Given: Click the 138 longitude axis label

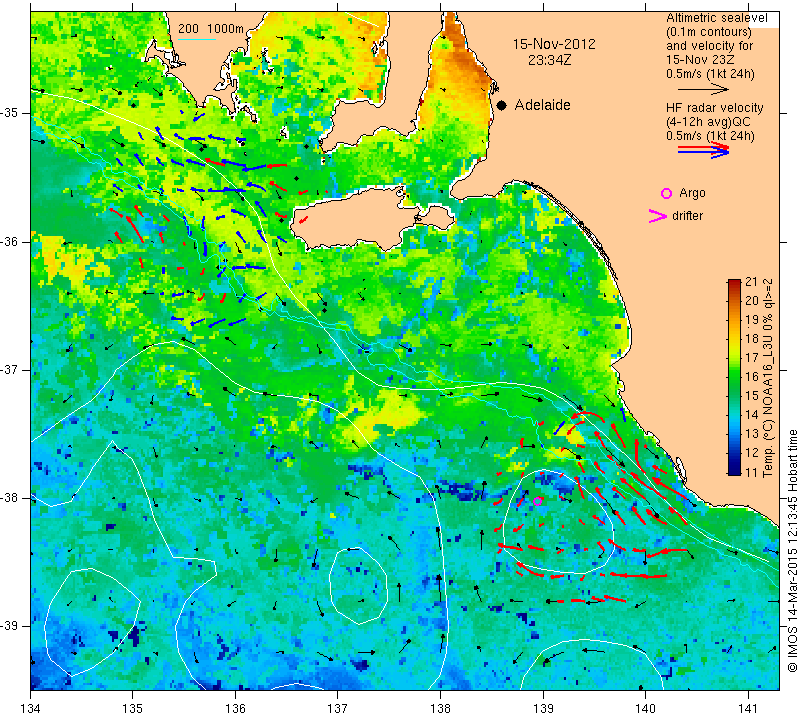Looking at the screenshot, I should (440, 708).
